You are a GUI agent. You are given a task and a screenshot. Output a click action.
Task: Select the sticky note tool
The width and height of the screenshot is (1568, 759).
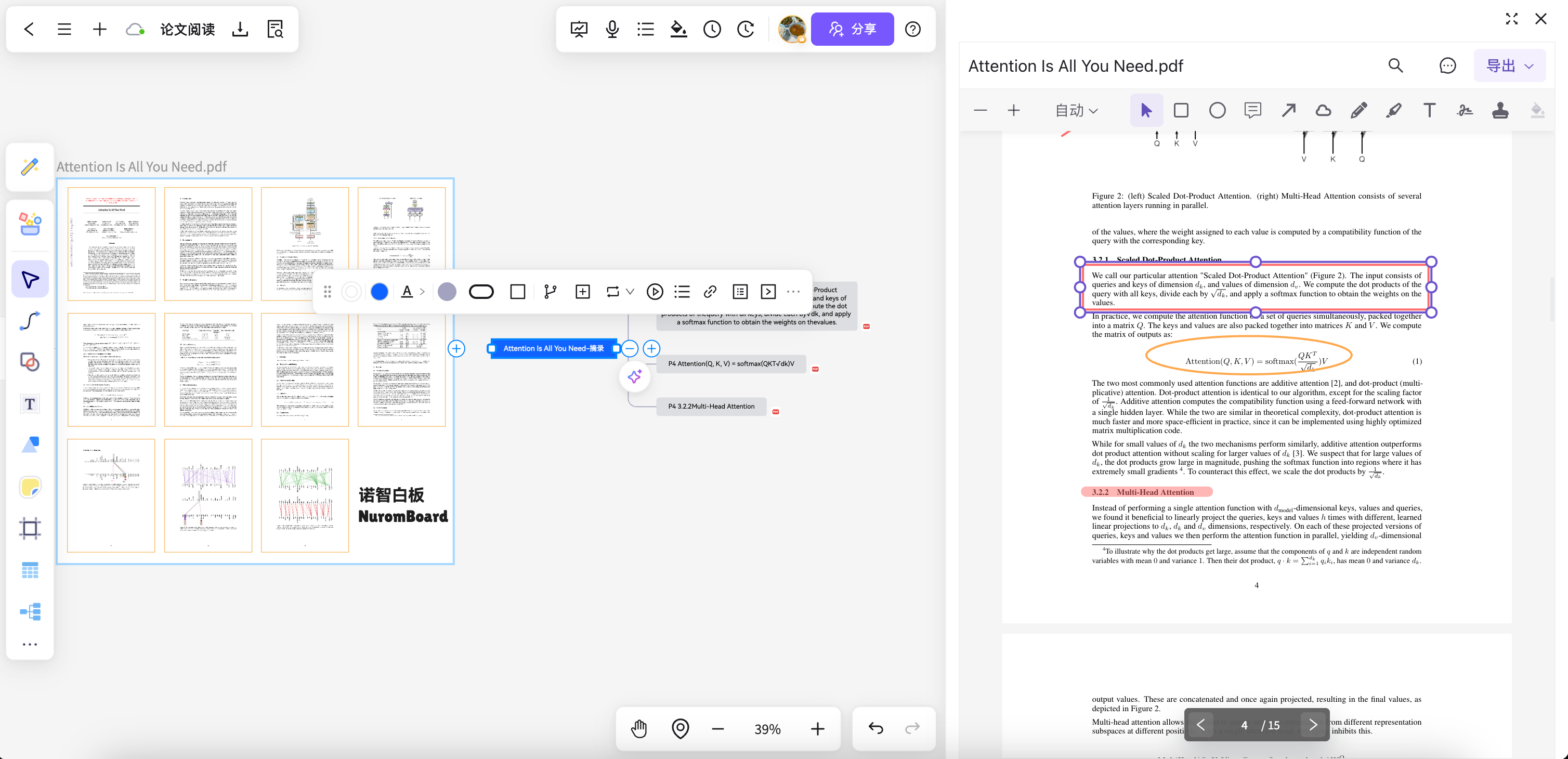click(30, 487)
